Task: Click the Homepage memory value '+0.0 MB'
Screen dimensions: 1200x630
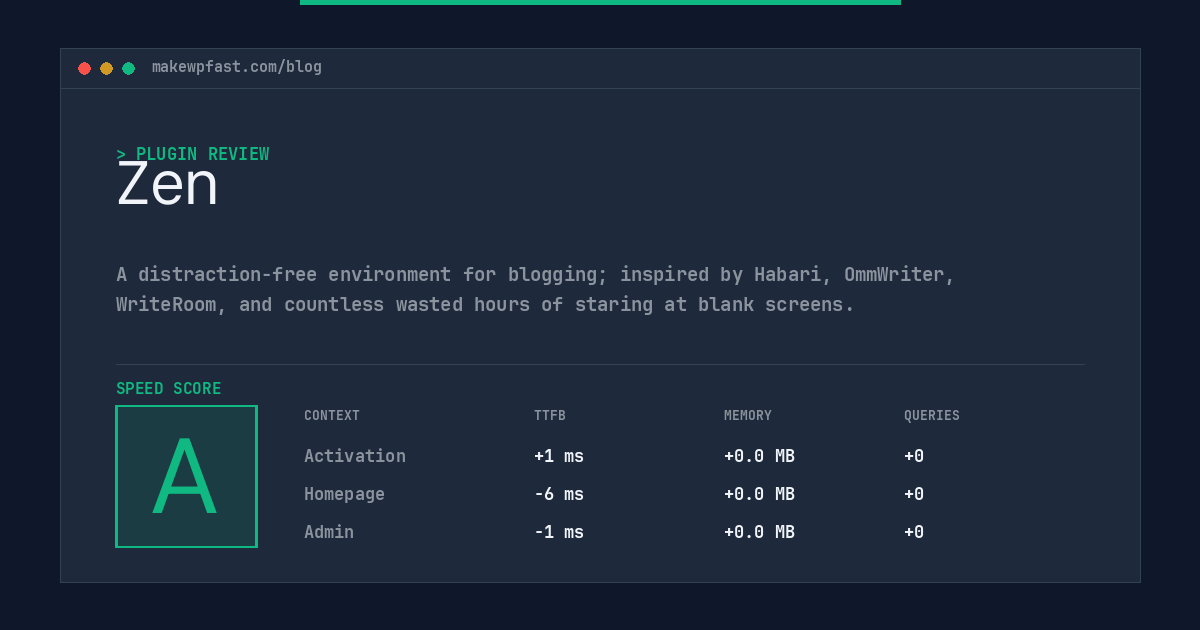Action: coord(759,494)
